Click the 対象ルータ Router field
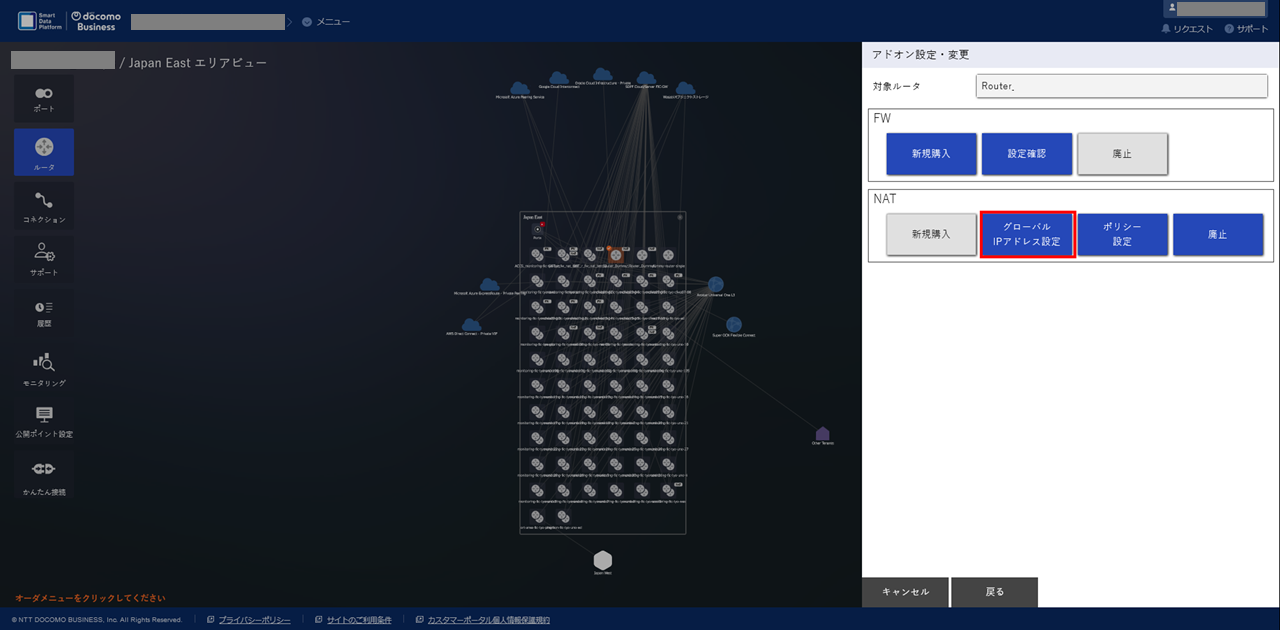 (1121, 86)
